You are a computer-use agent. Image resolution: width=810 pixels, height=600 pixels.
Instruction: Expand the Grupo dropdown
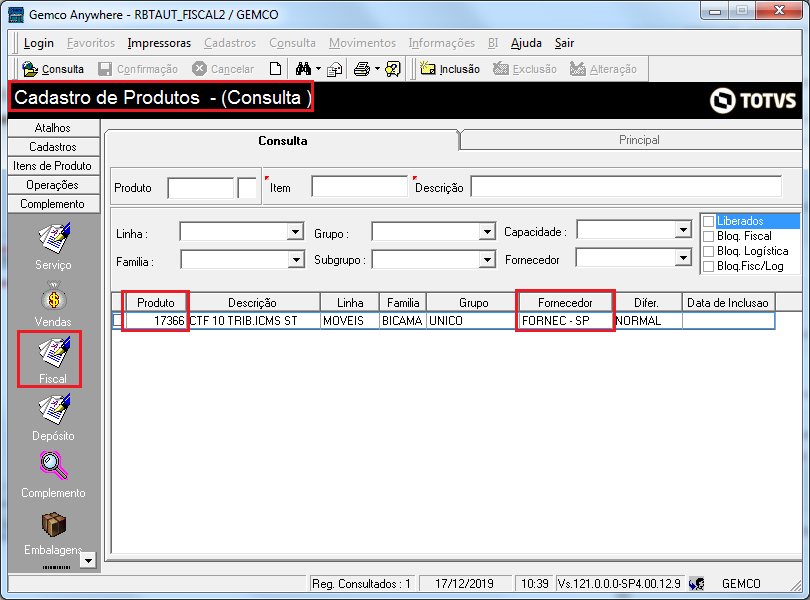click(x=487, y=232)
